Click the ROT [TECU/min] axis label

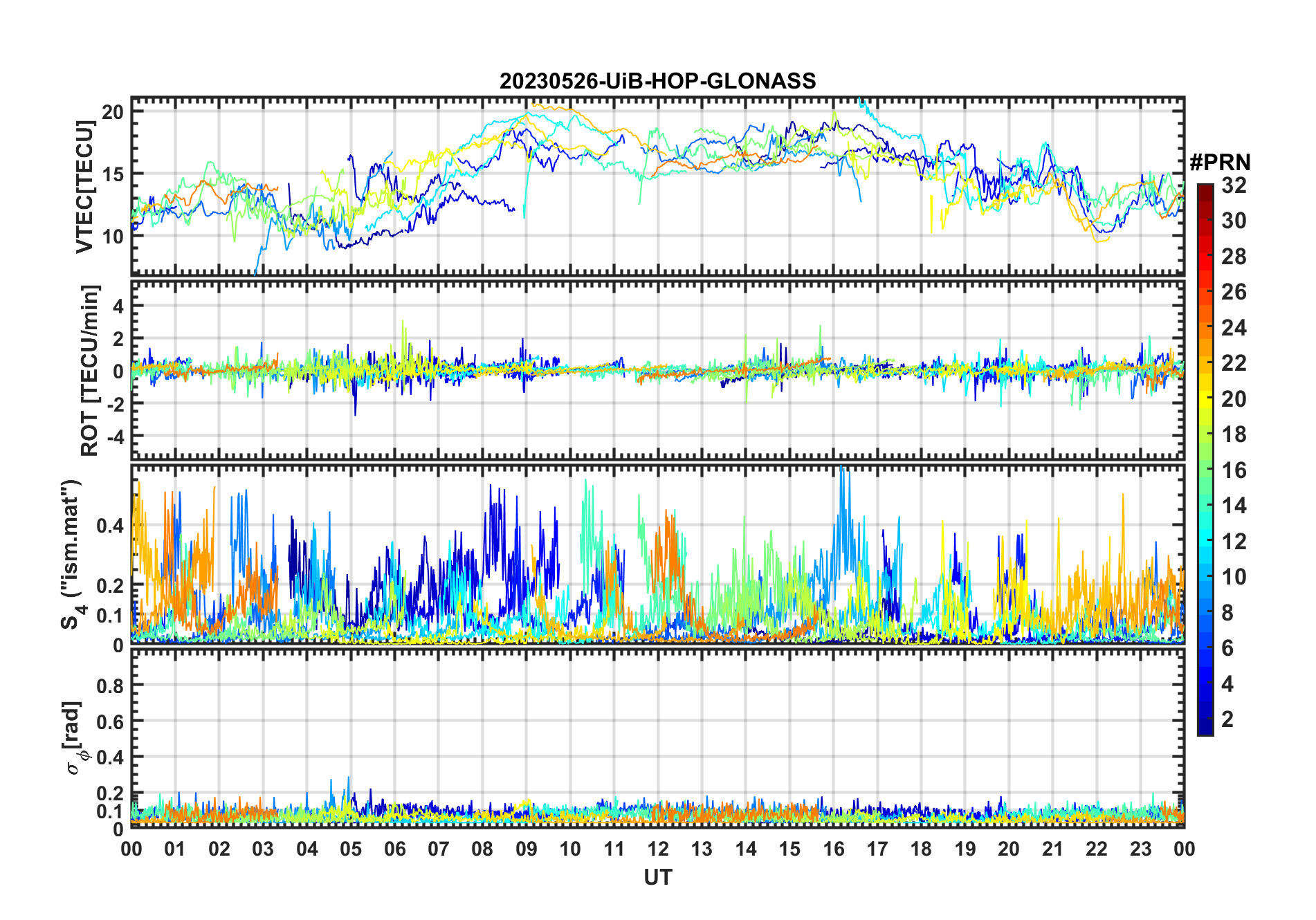tap(89, 370)
